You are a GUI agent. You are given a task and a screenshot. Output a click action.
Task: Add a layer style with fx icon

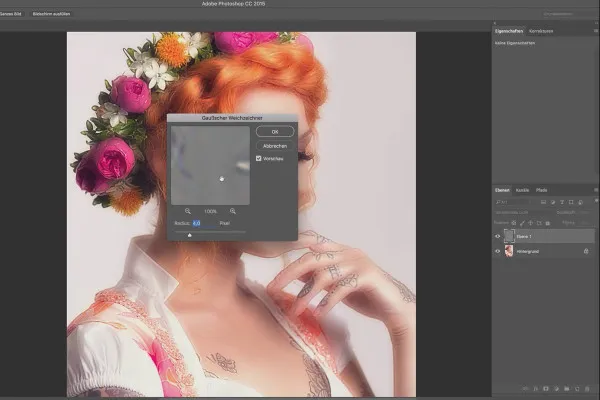pyautogui.click(x=536, y=389)
